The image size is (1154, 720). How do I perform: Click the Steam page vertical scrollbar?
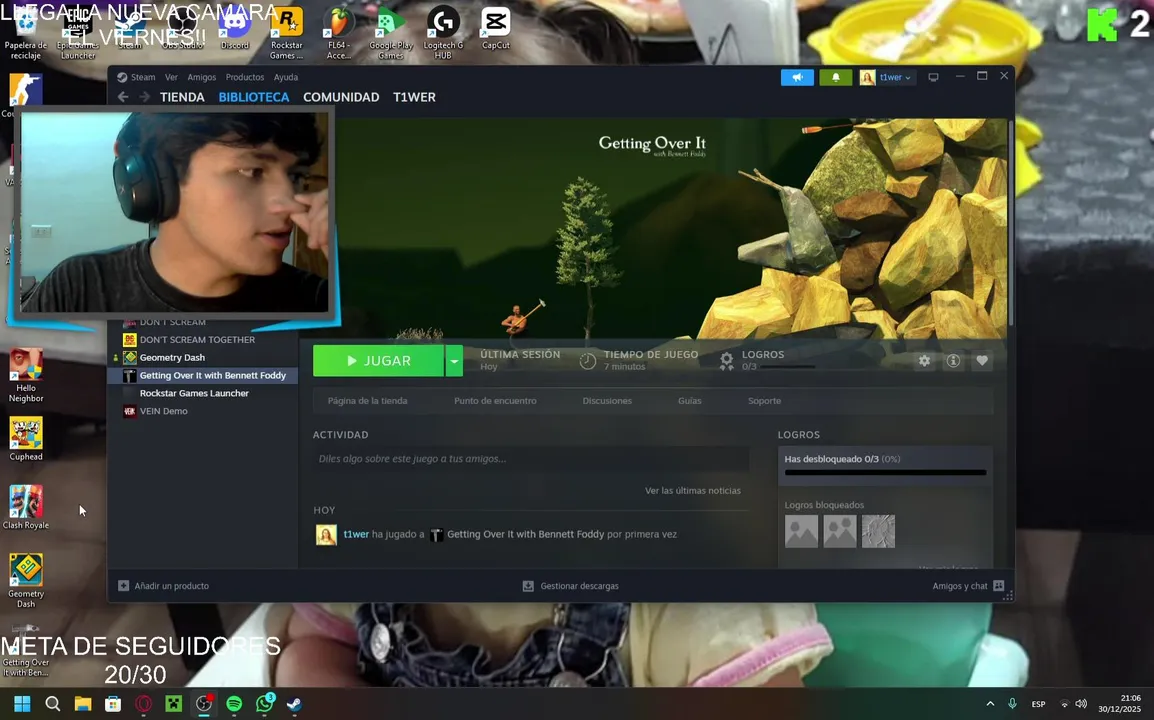(1011, 221)
